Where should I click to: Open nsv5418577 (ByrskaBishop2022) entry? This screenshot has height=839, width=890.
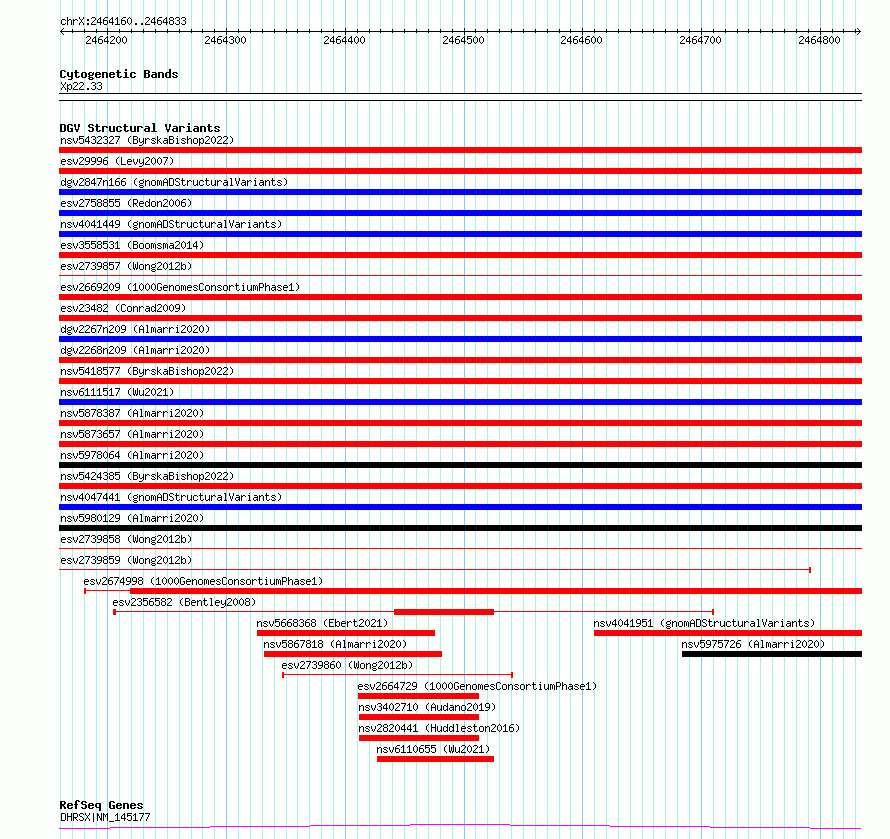click(147, 371)
